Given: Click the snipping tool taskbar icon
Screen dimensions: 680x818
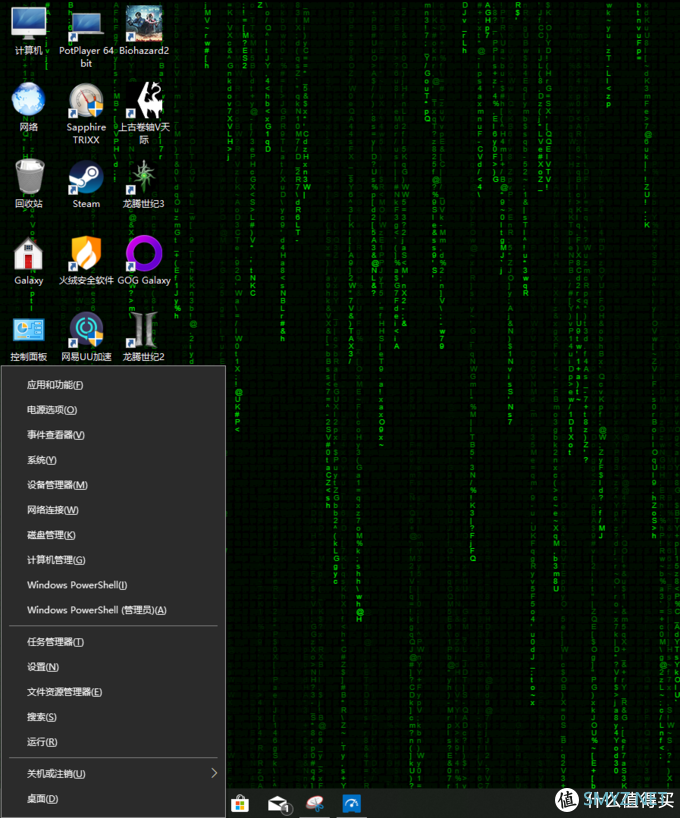Looking at the screenshot, I should 315,804.
